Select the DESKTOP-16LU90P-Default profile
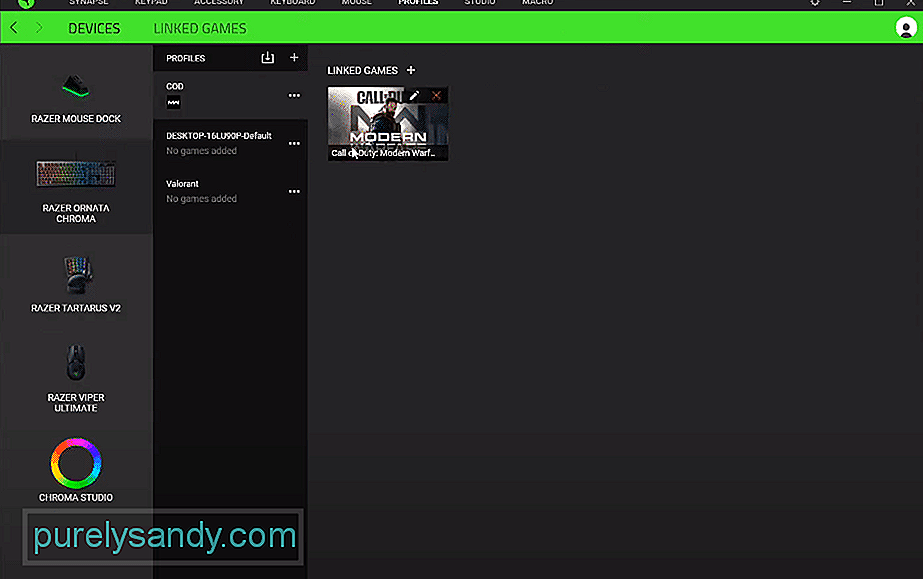 [x=230, y=143]
